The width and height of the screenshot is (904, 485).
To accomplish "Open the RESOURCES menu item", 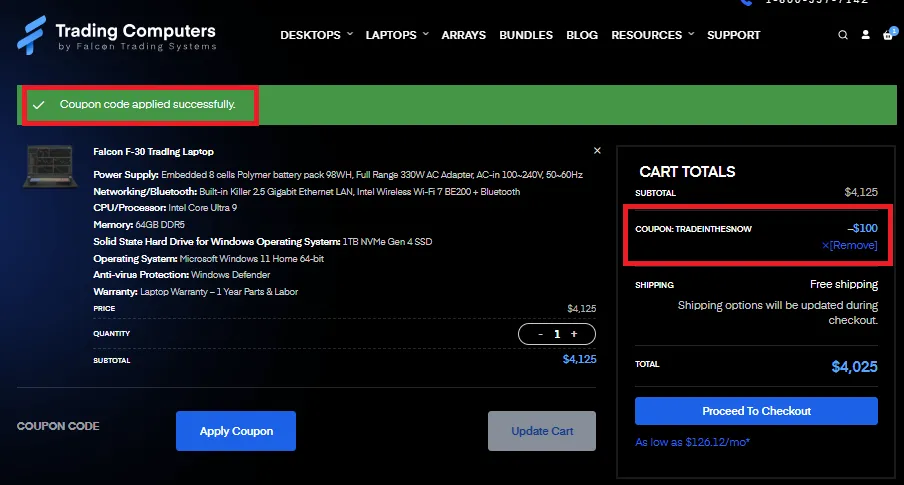I will tap(646, 35).
